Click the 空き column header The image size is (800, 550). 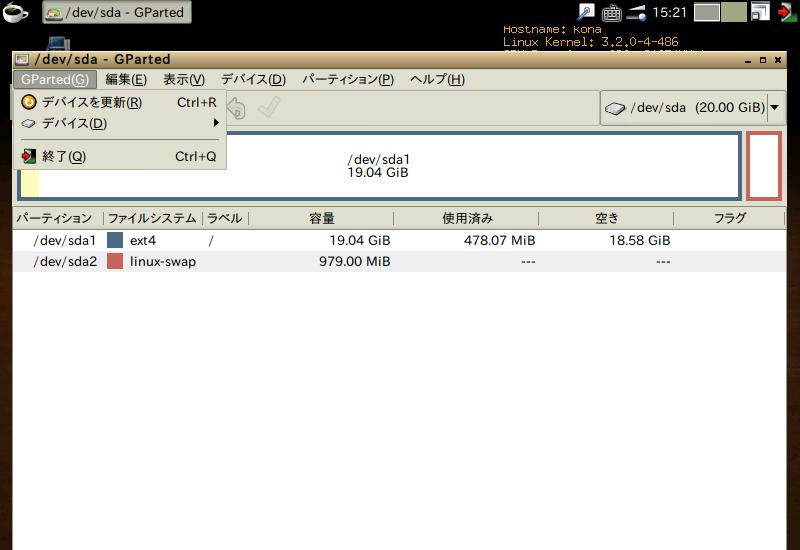click(x=607, y=218)
